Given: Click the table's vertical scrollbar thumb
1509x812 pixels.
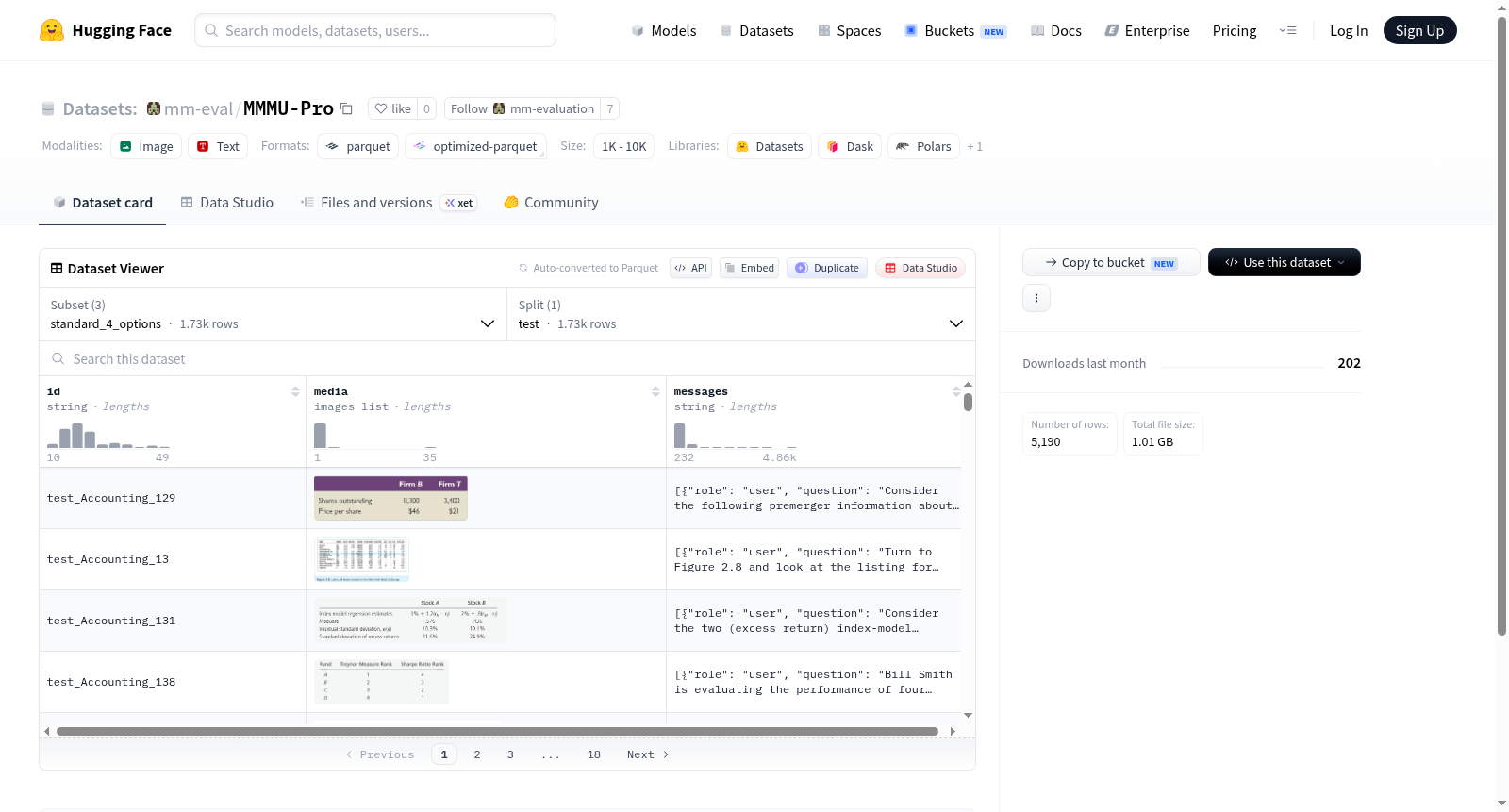Looking at the screenshot, I should click(968, 403).
